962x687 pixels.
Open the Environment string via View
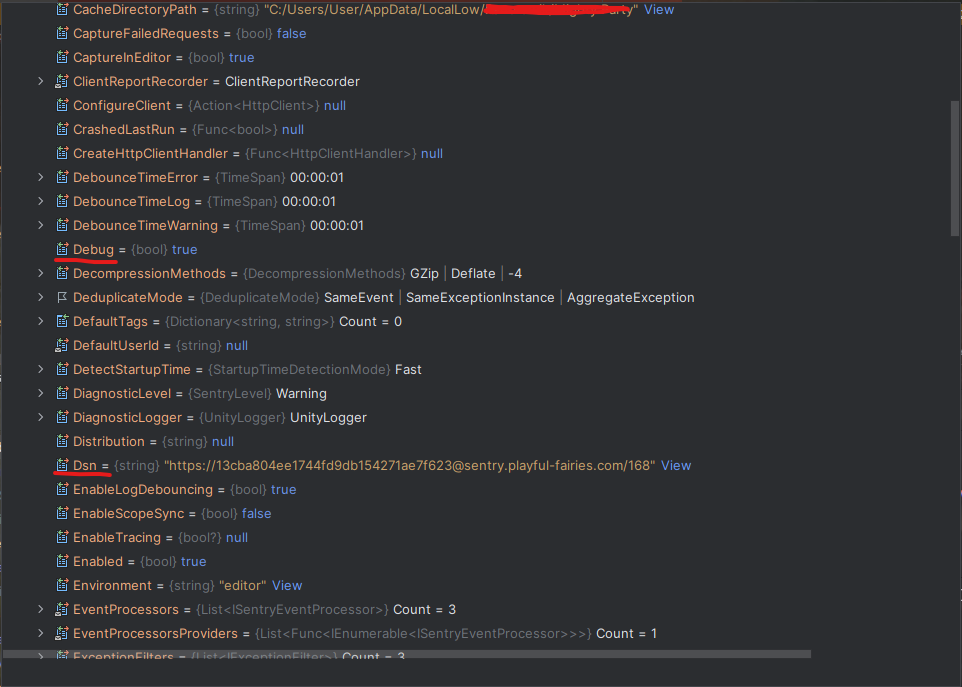287,585
